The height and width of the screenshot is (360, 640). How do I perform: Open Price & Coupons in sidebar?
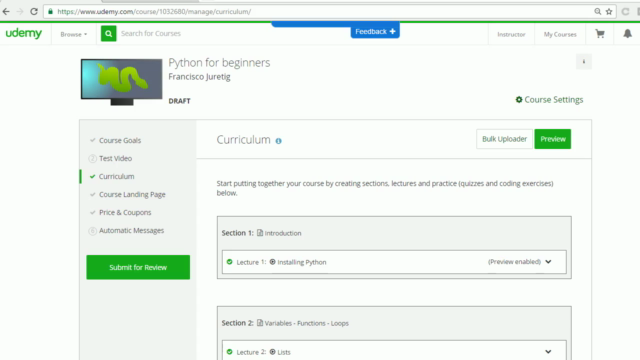tap(125, 212)
